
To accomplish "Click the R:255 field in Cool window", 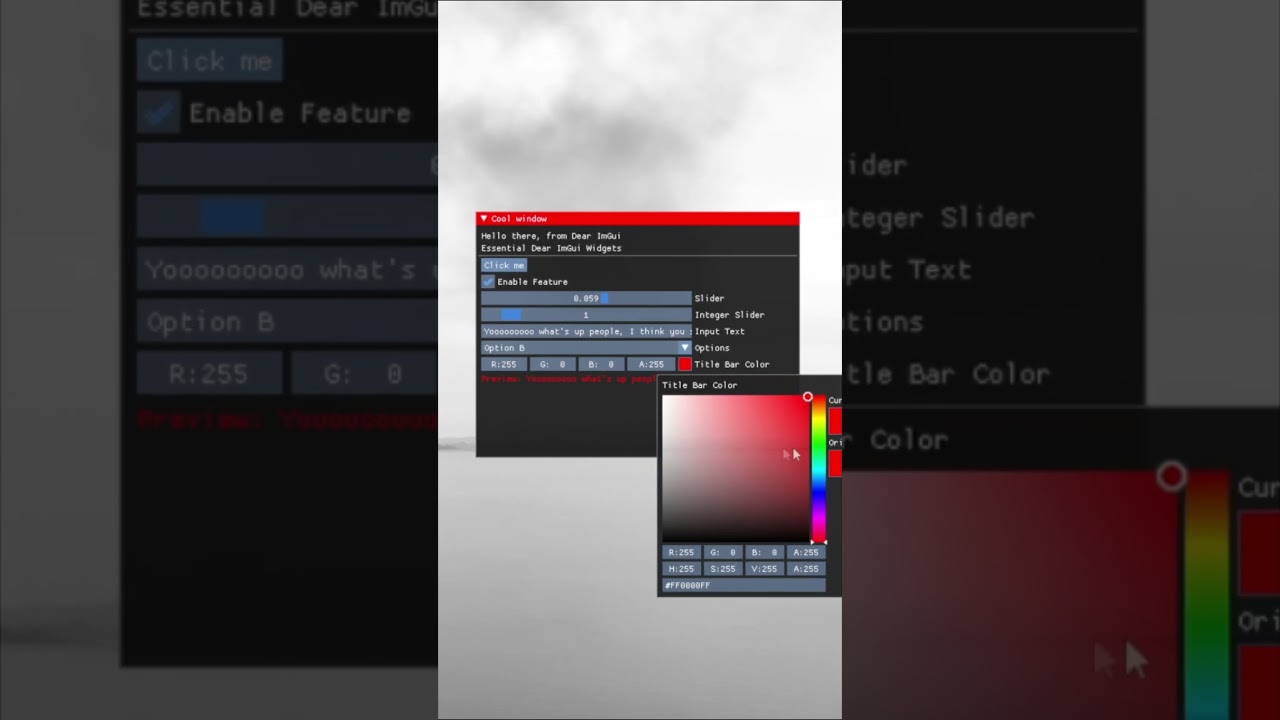I will 504,365.
